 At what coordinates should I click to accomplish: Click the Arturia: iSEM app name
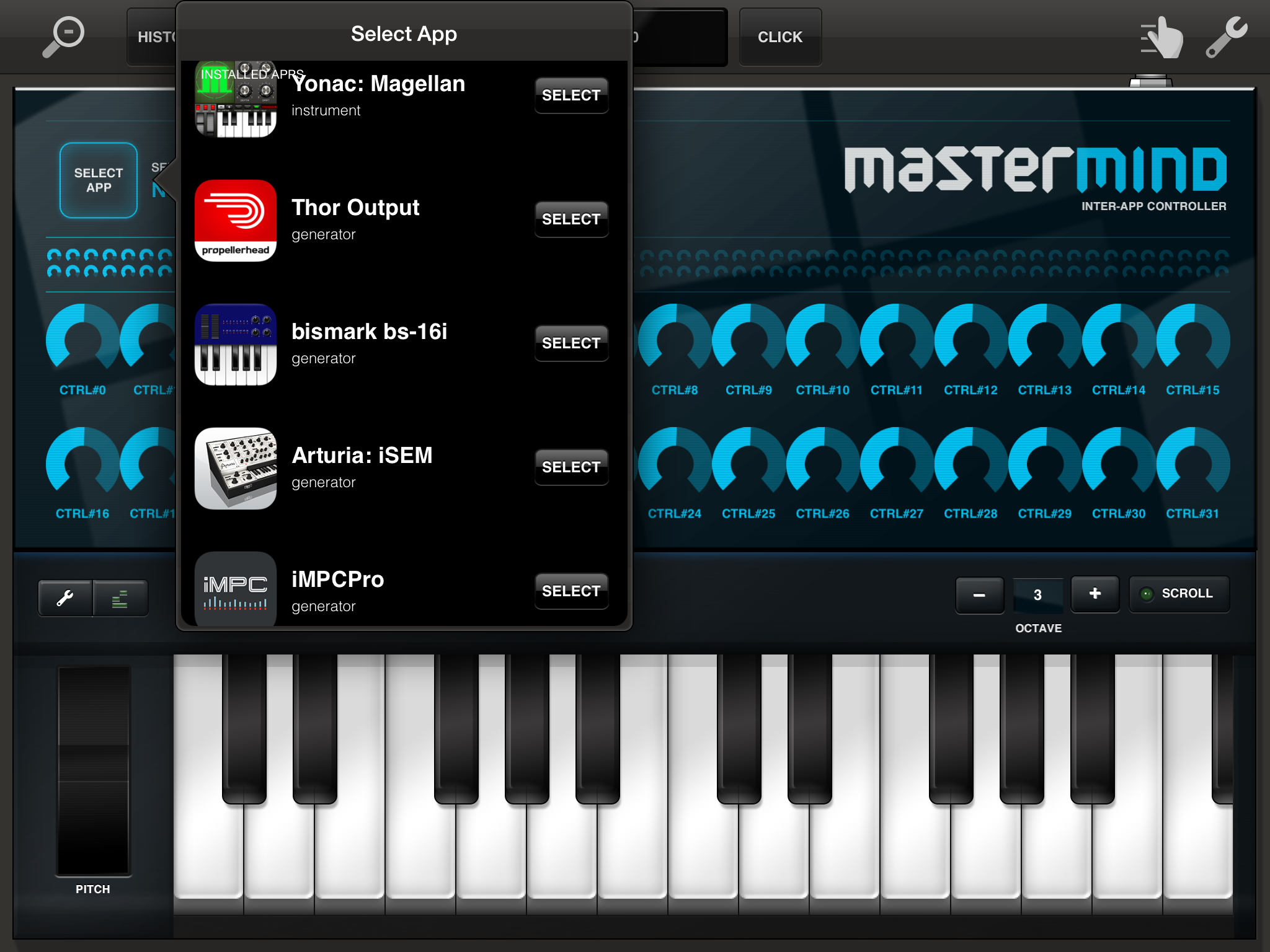[362, 456]
